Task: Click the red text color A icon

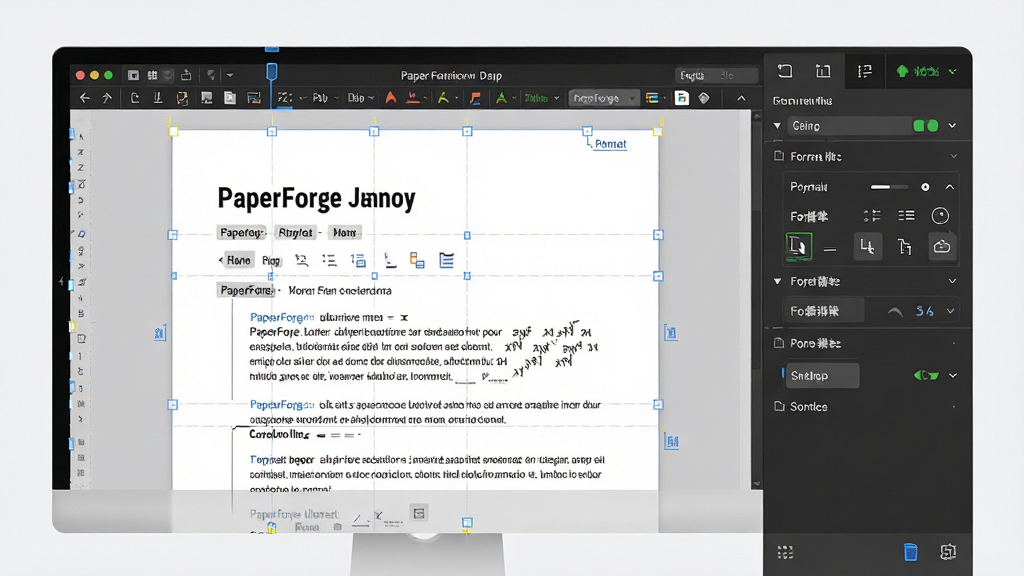Action: (x=391, y=98)
